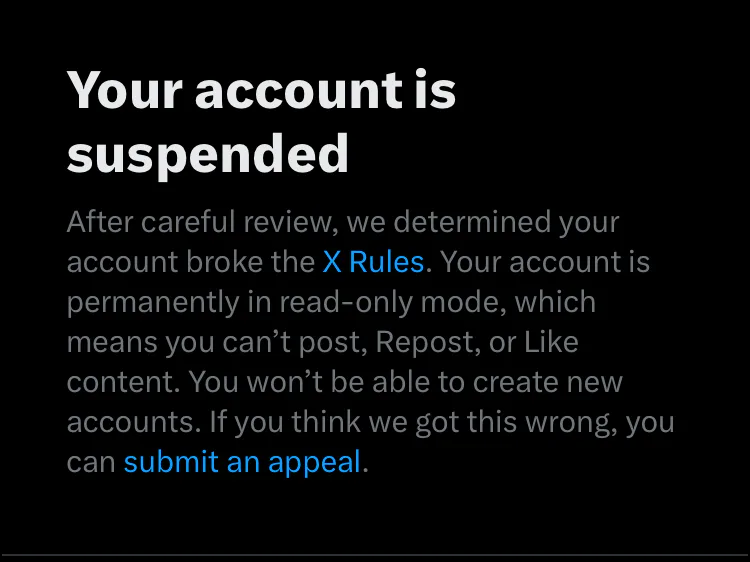Click the submit an appeal link
The image size is (750, 562).
pos(242,462)
